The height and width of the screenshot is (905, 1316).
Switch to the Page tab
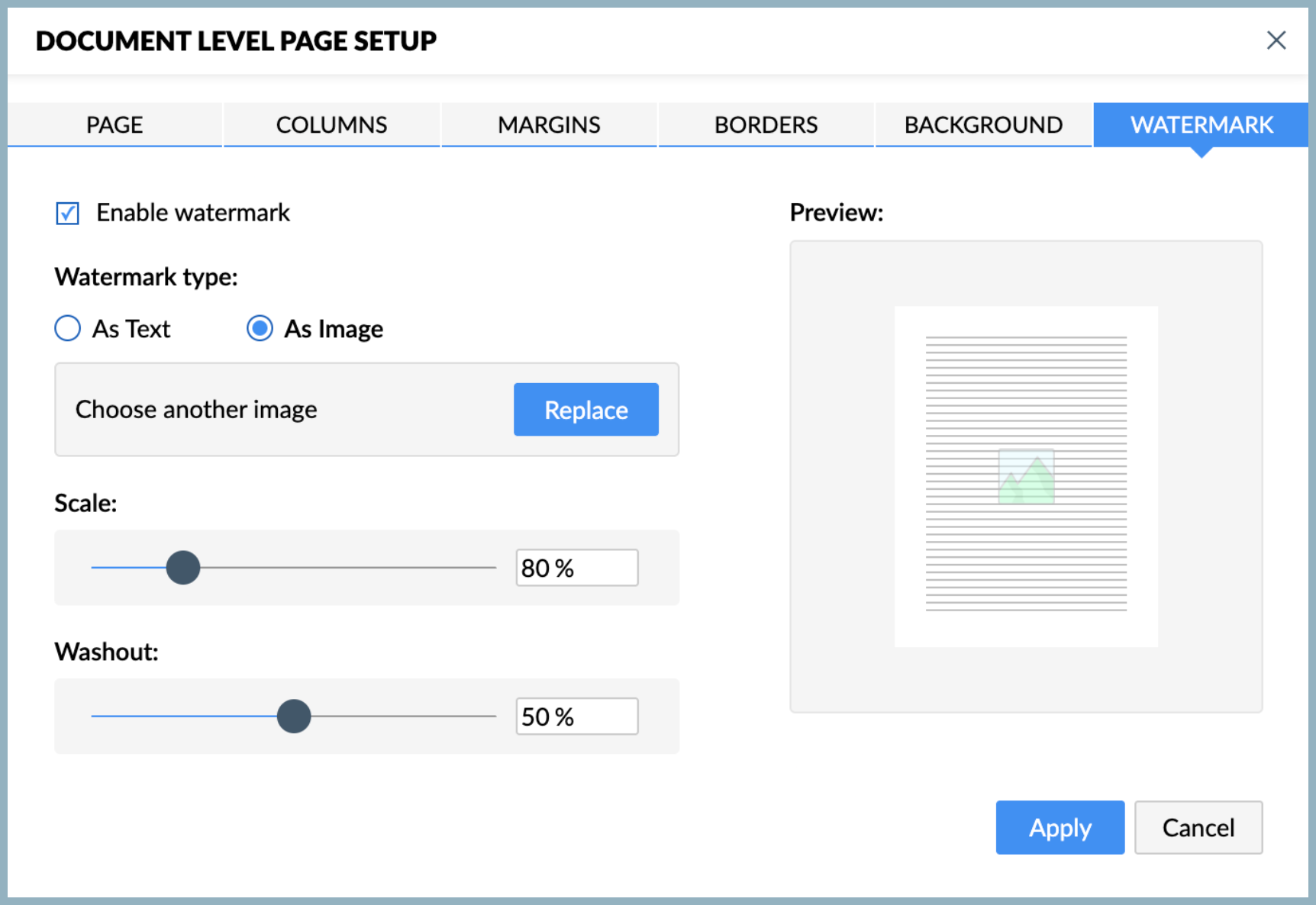click(115, 124)
